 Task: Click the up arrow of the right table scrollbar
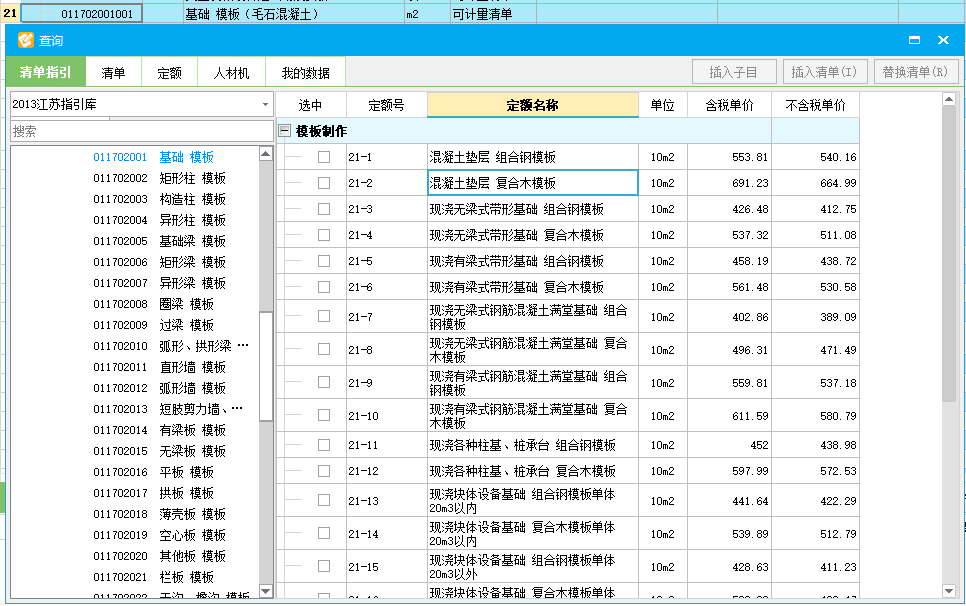click(949, 99)
